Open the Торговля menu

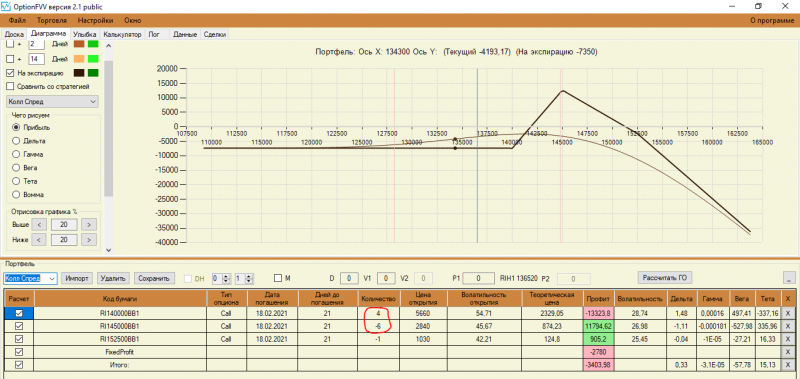tap(52, 21)
